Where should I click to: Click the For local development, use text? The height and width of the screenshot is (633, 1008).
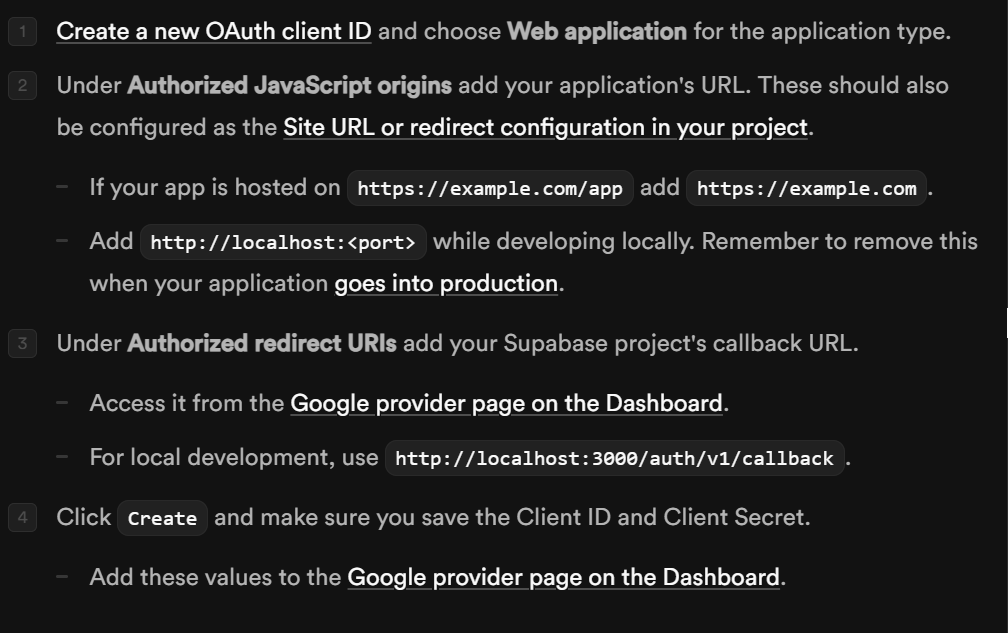pyautogui.click(x=233, y=458)
